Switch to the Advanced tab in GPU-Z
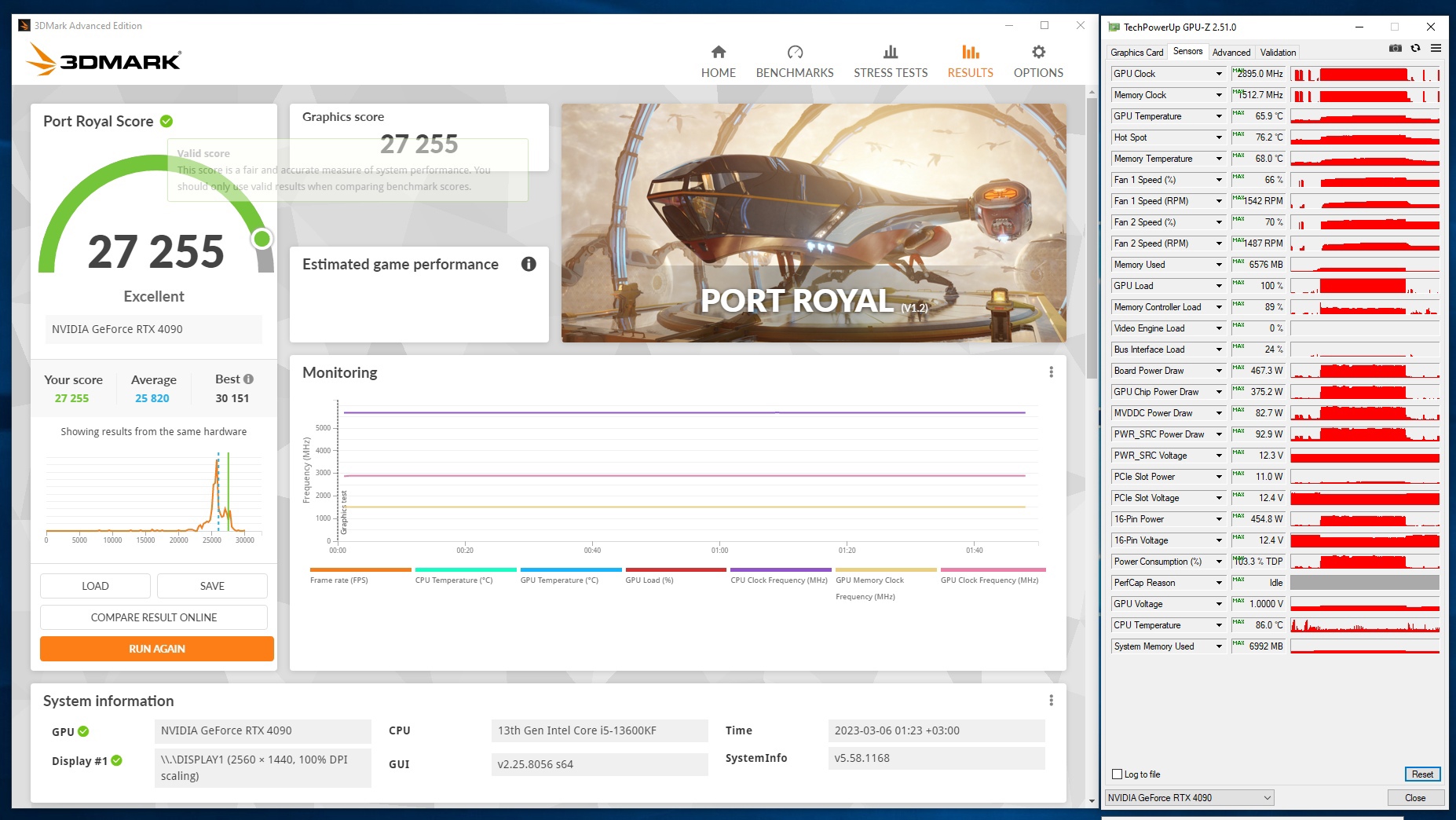The image size is (1456, 820). pyautogui.click(x=1231, y=53)
